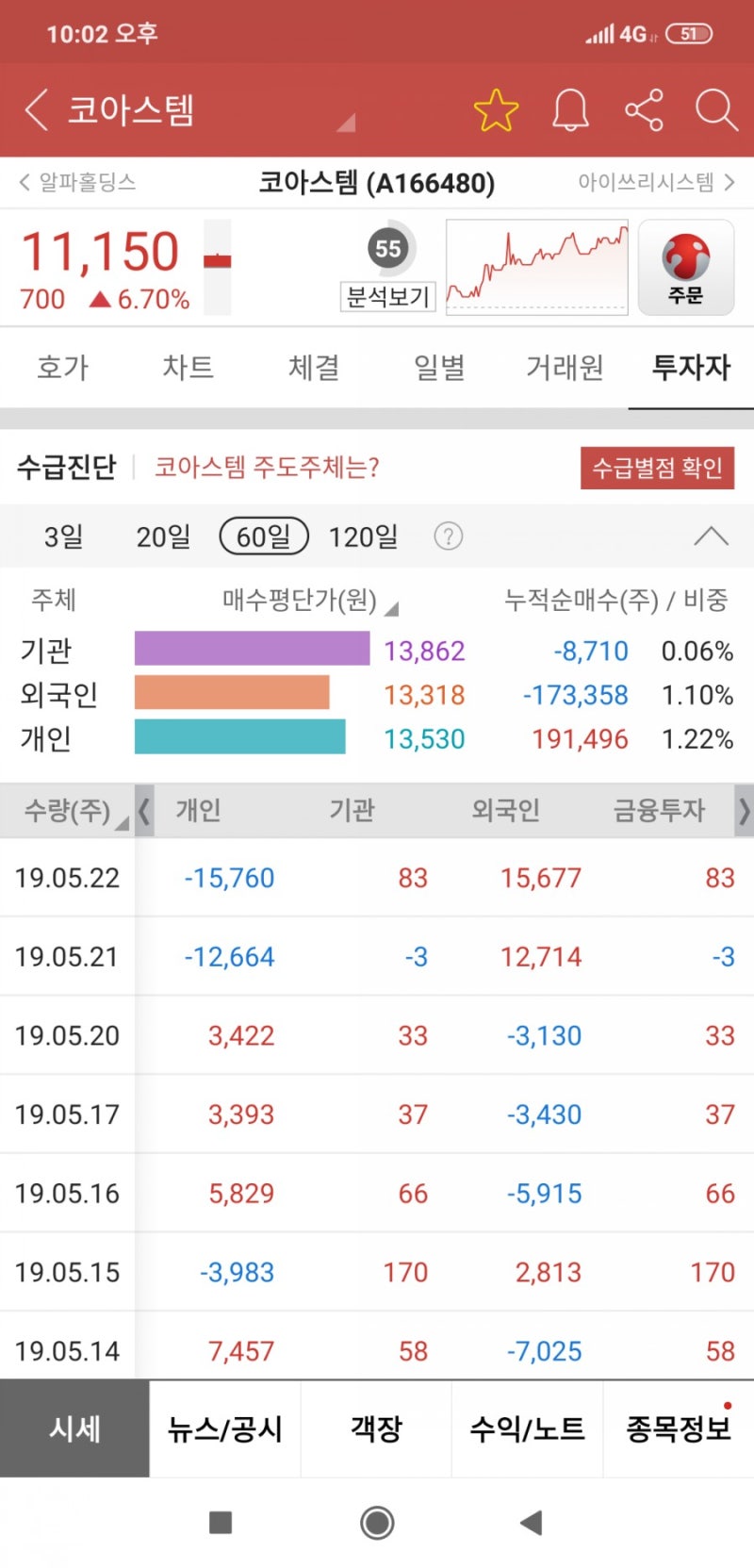This screenshot has height=1568, width=754.
Task: Open the 객장 bottom tab
Action: pos(376,1428)
